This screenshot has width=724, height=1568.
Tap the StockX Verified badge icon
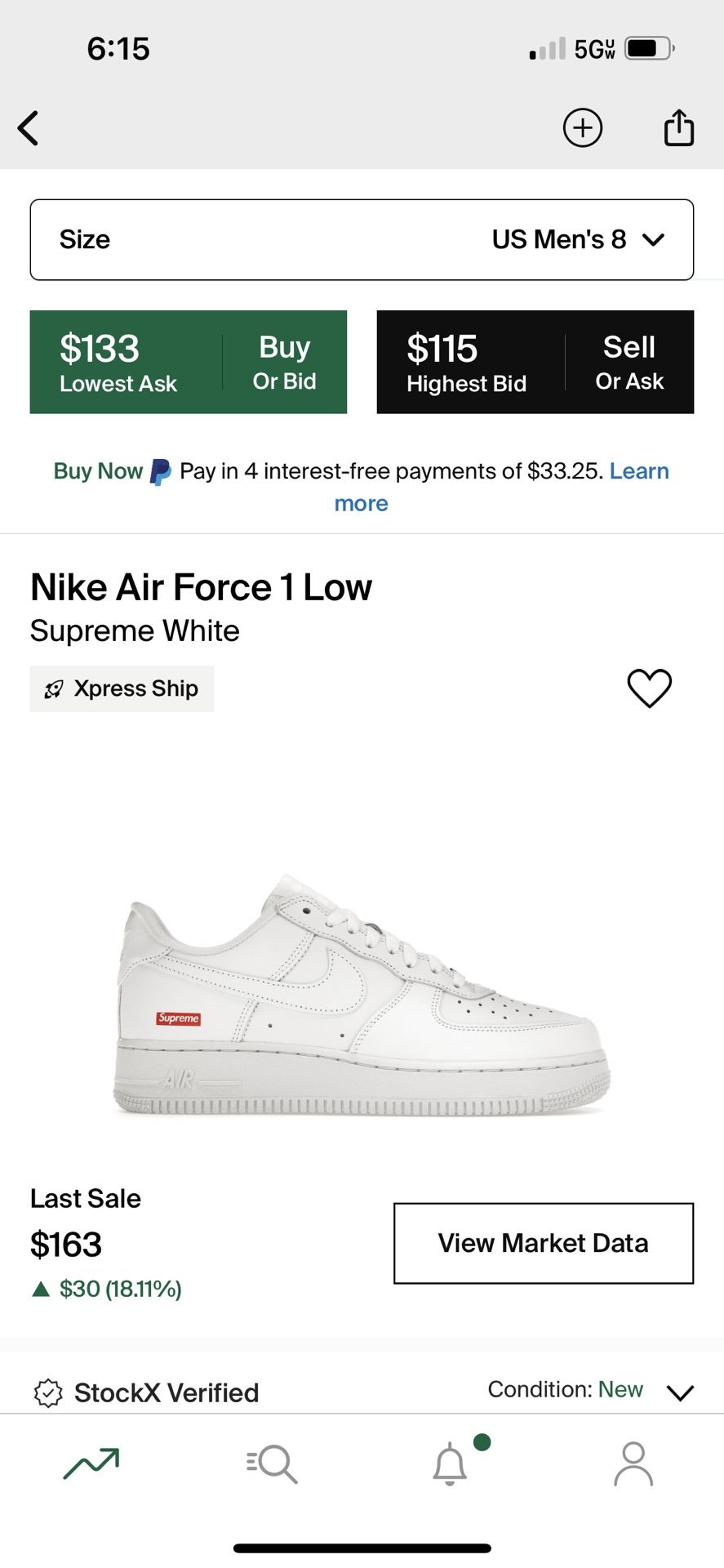[48, 1392]
